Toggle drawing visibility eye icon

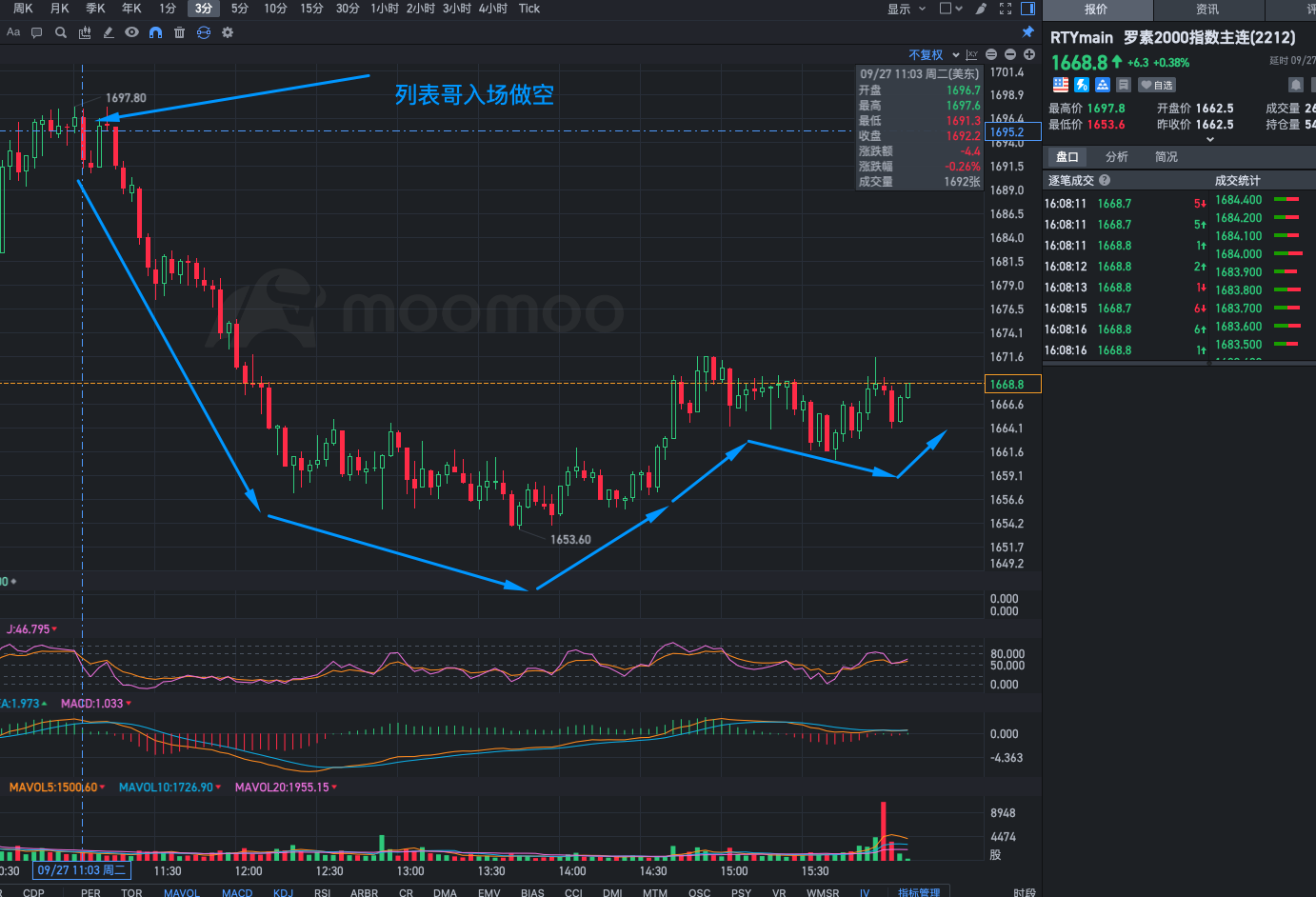pos(131,32)
